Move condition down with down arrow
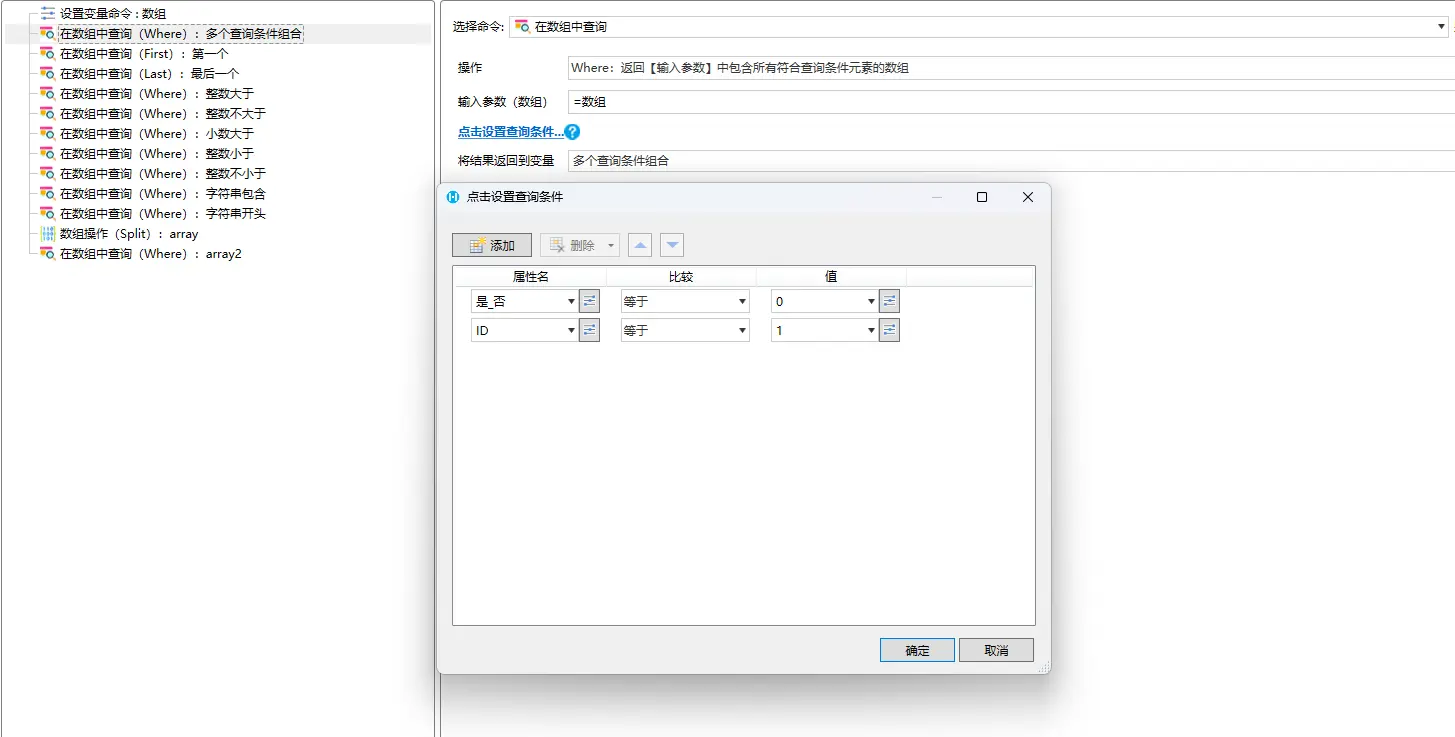1455x737 pixels. pos(672,245)
